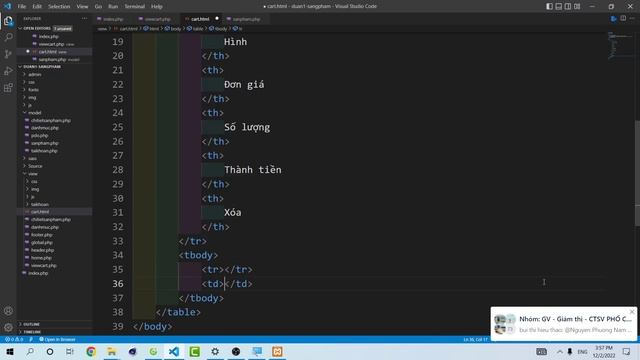Viewport: 640px width, 360px height.
Task: Switch to the sanpham.php editor tab
Action: point(246,19)
